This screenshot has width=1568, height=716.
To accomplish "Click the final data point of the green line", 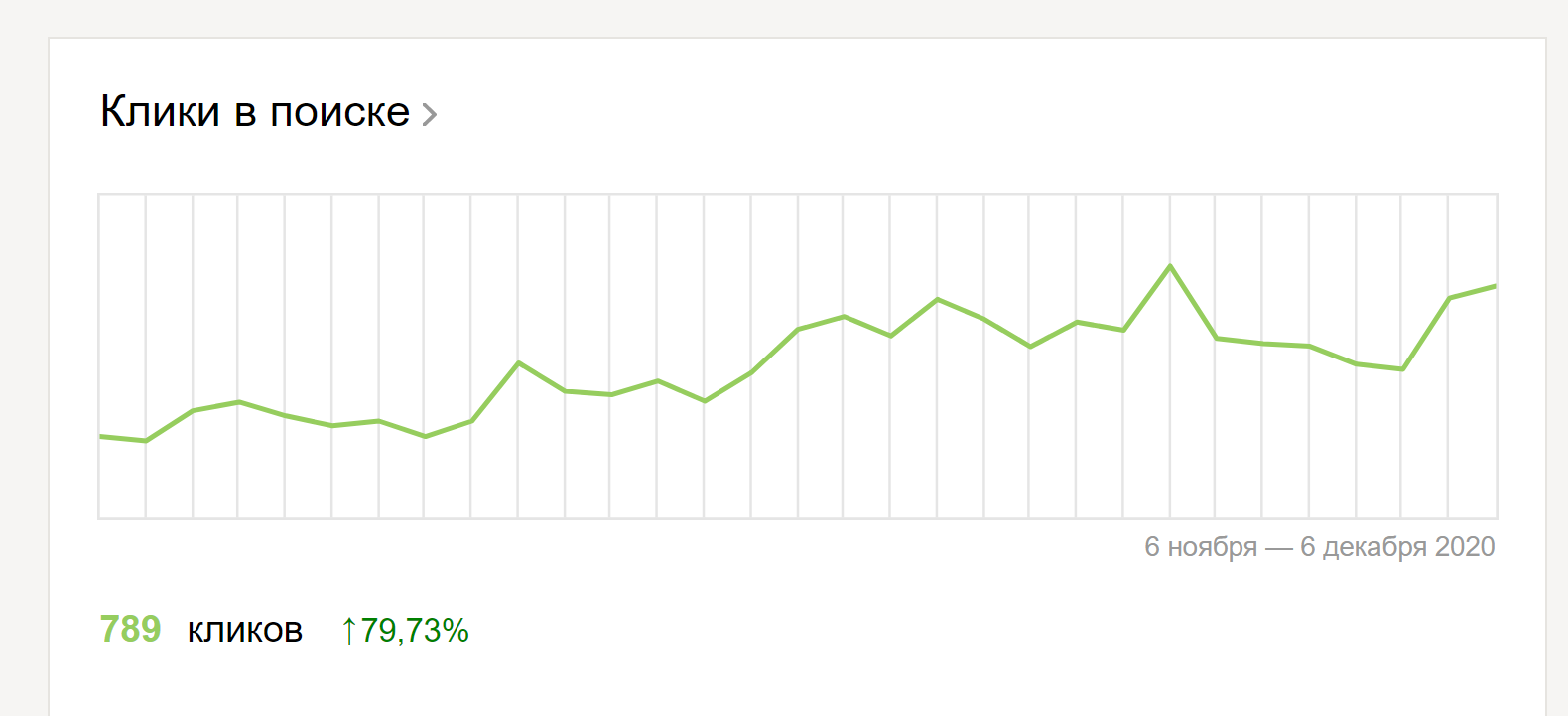I will pyautogui.click(x=1494, y=287).
